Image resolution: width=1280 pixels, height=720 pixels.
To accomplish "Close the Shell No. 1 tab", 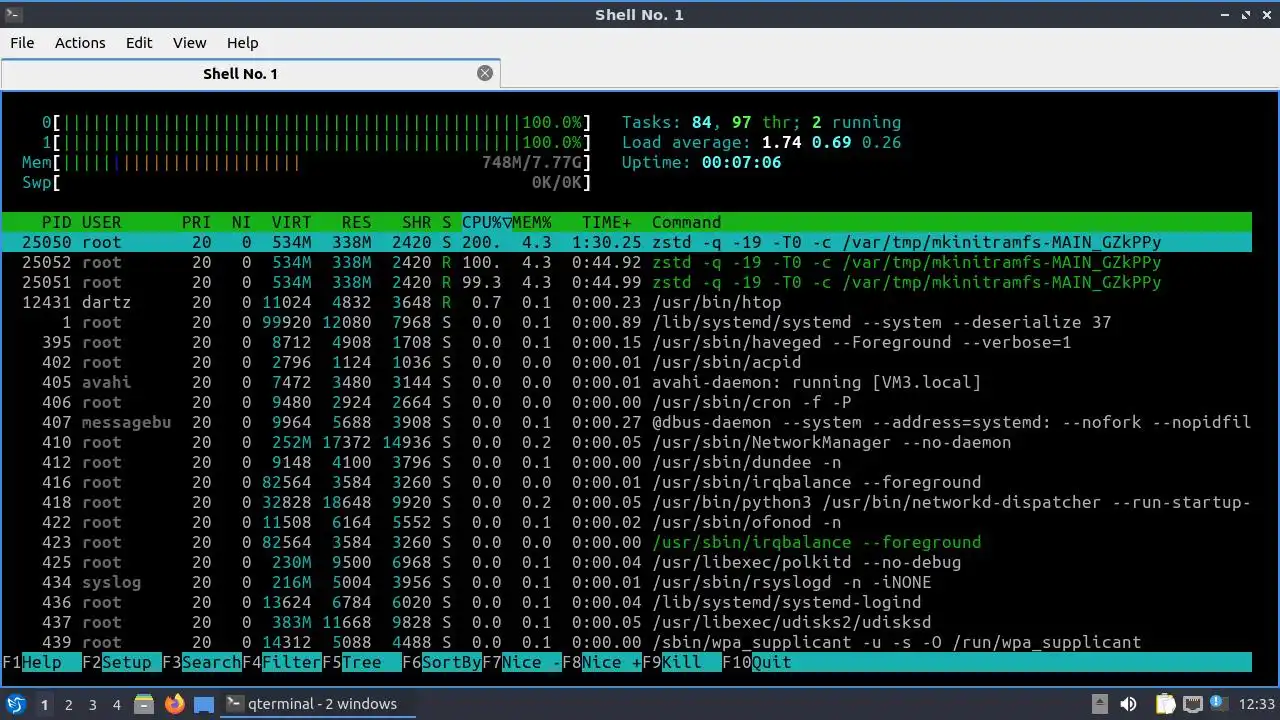I will point(485,73).
